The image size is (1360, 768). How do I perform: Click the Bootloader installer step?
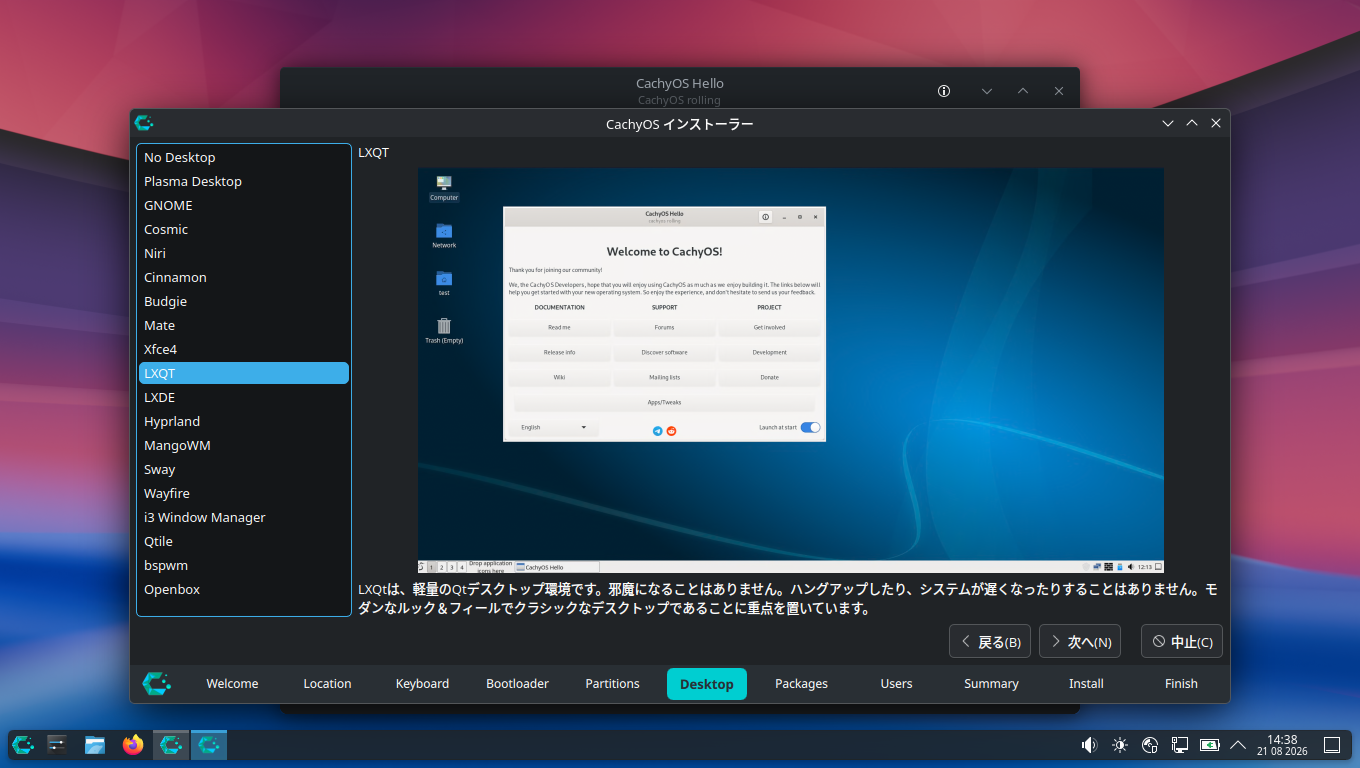pos(517,684)
